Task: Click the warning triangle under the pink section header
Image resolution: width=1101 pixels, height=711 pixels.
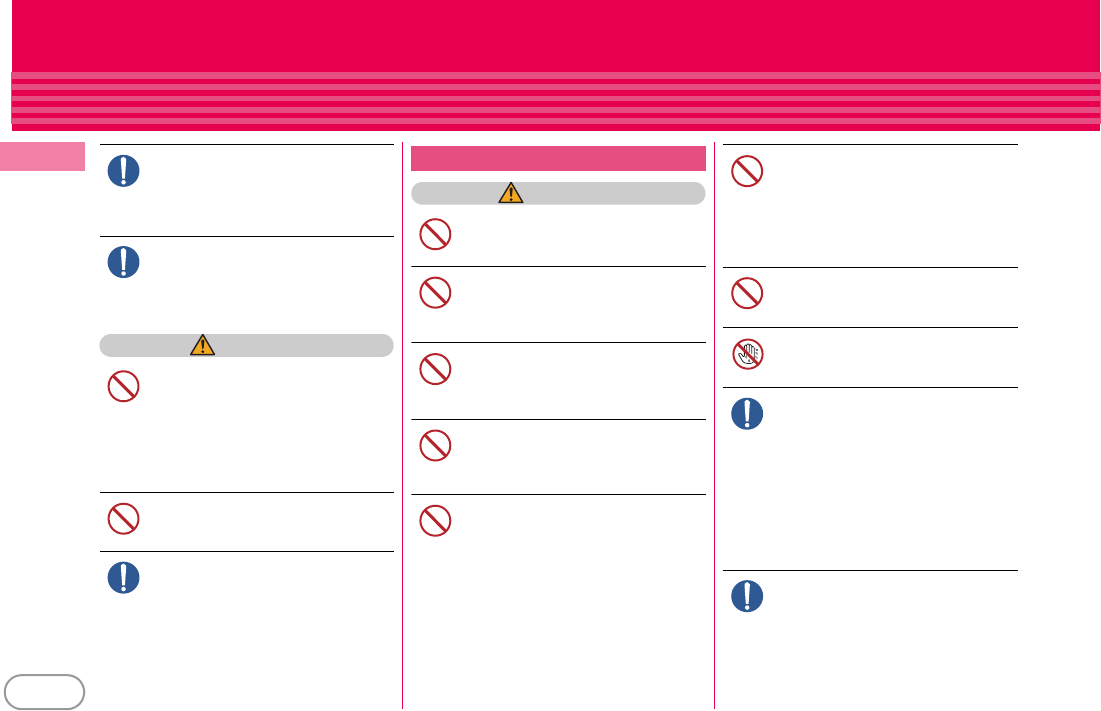Action: [511, 194]
